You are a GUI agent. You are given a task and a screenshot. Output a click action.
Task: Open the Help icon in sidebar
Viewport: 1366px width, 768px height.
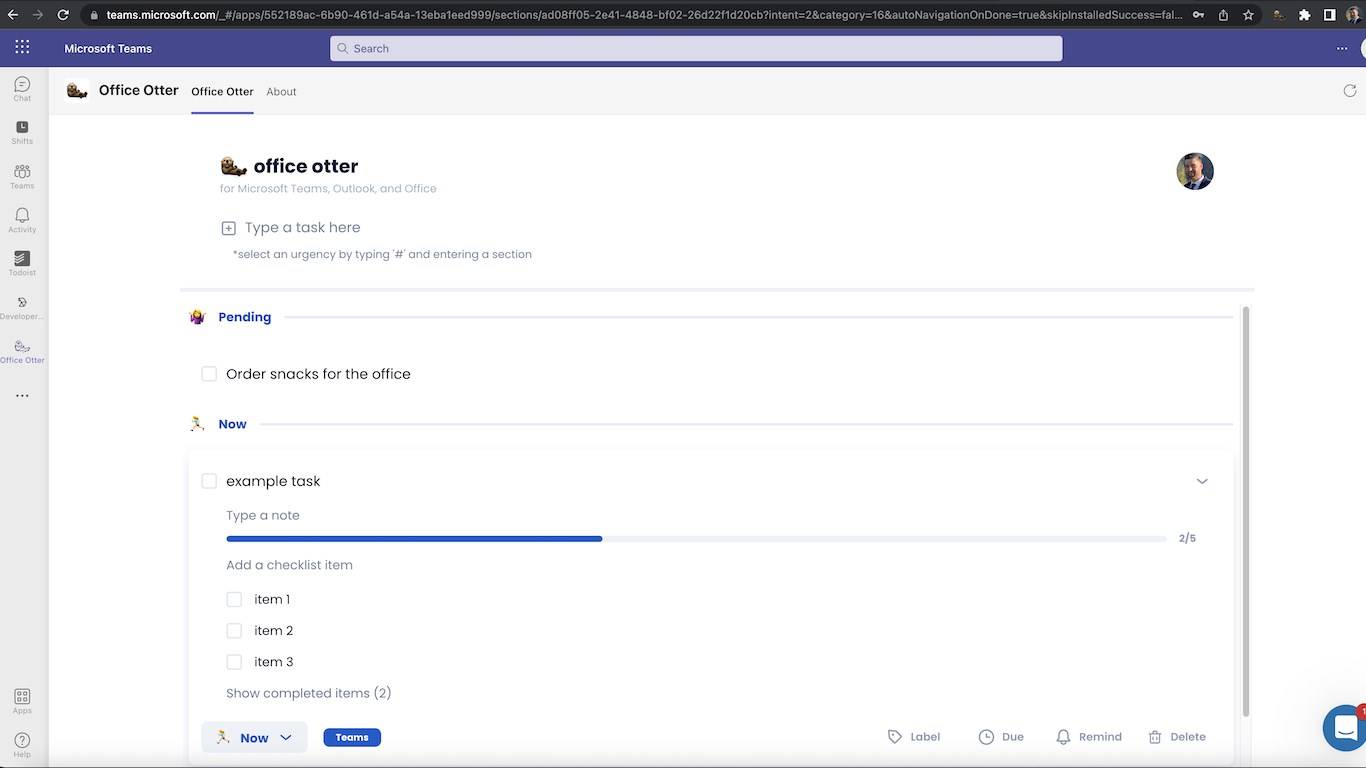22,745
